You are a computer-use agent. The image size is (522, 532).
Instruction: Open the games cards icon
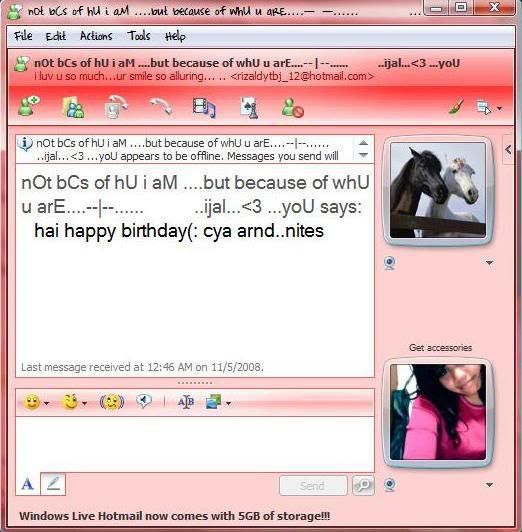249,108
